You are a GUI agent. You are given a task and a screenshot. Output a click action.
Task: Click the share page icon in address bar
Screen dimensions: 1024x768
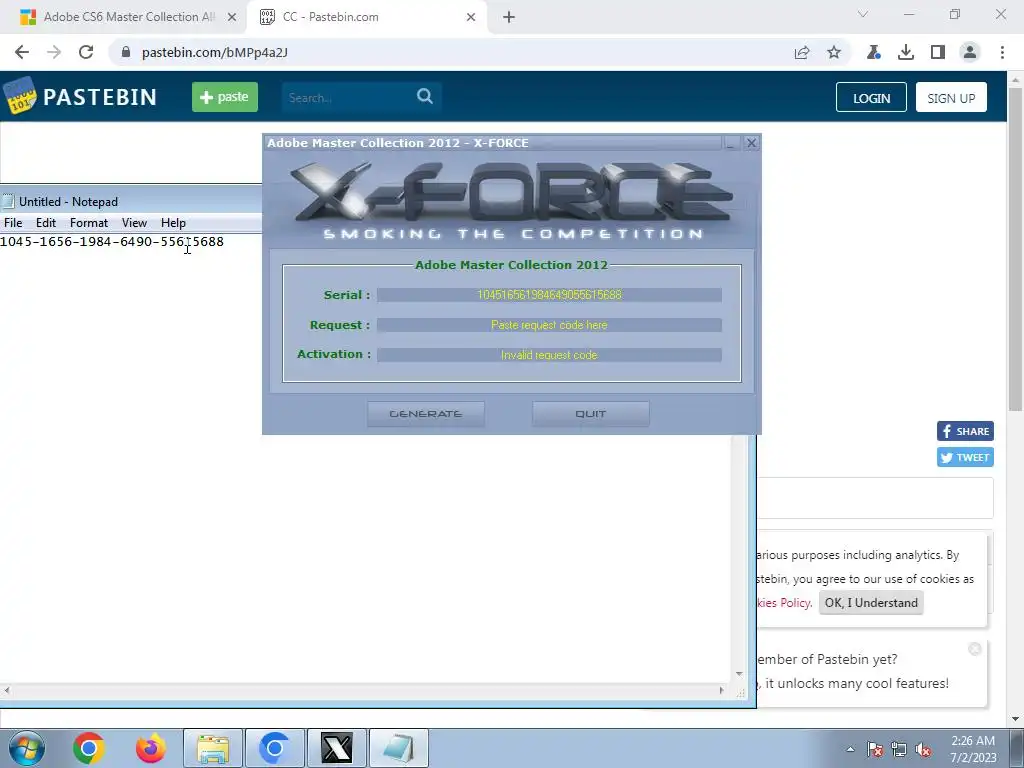click(802, 52)
